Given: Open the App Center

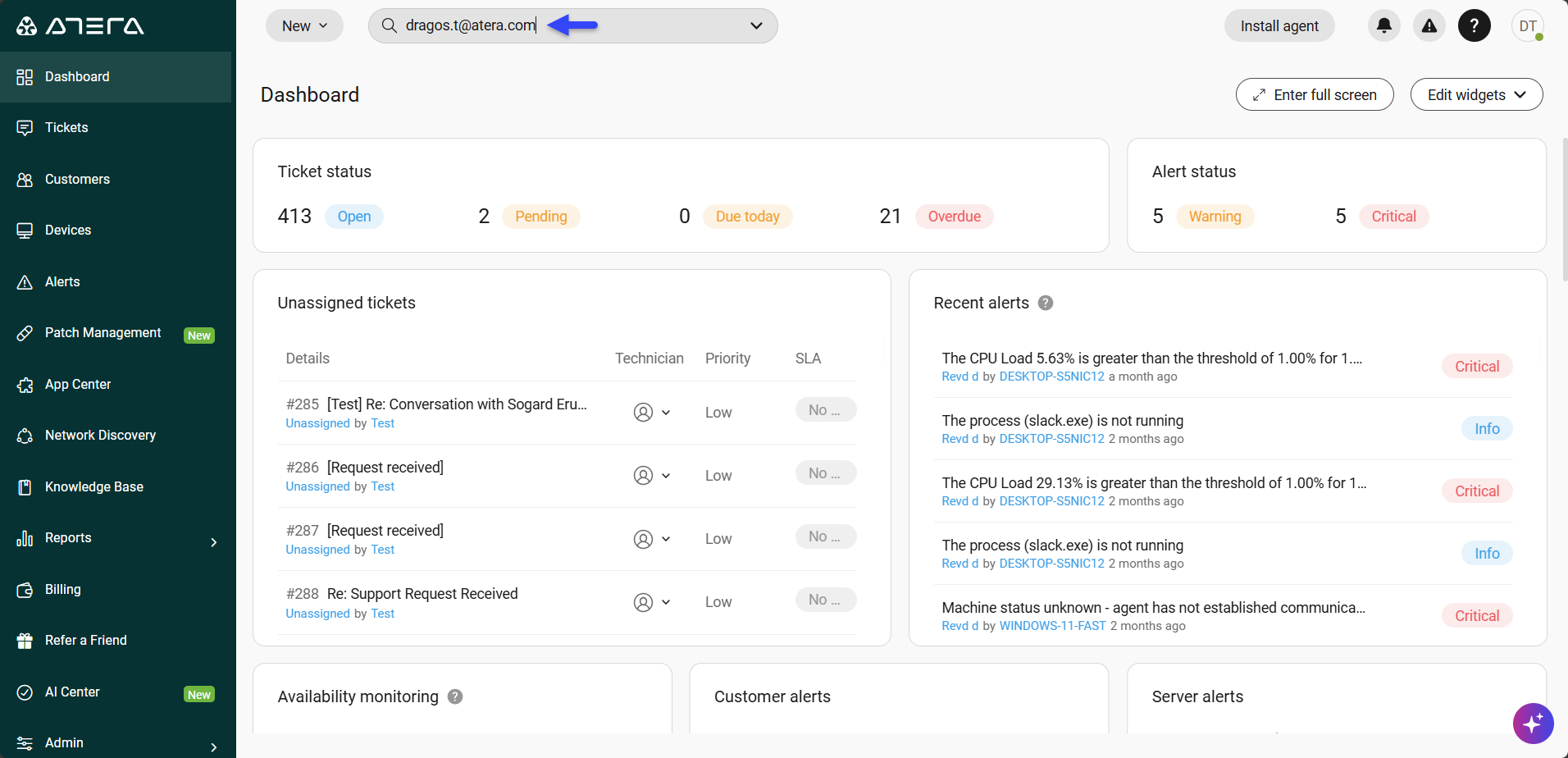Looking at the screenshot, I should 78,384.
